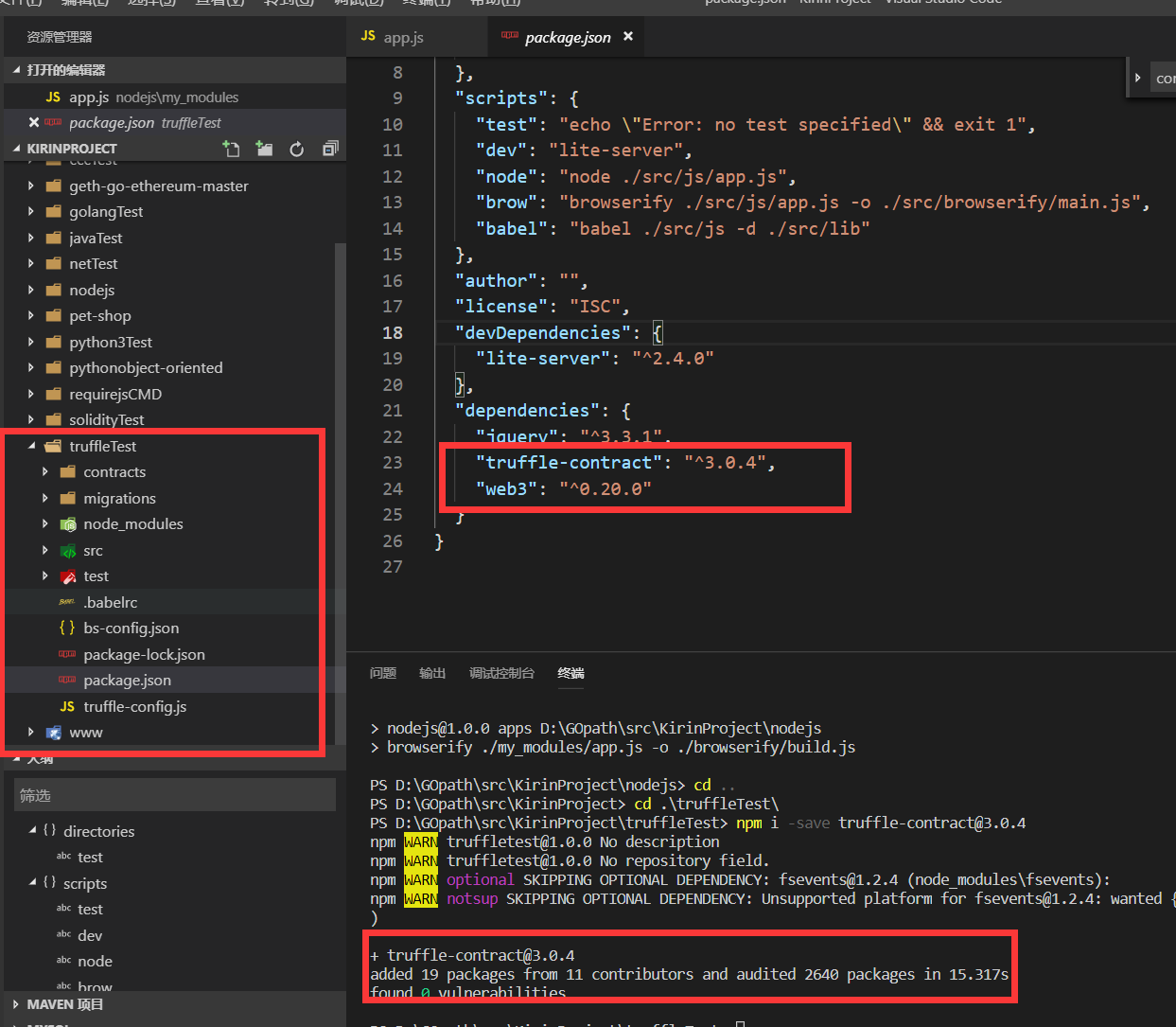Expand the nodejs folder
Screen dimensions: 1176x1027
(x=31, y=290)
